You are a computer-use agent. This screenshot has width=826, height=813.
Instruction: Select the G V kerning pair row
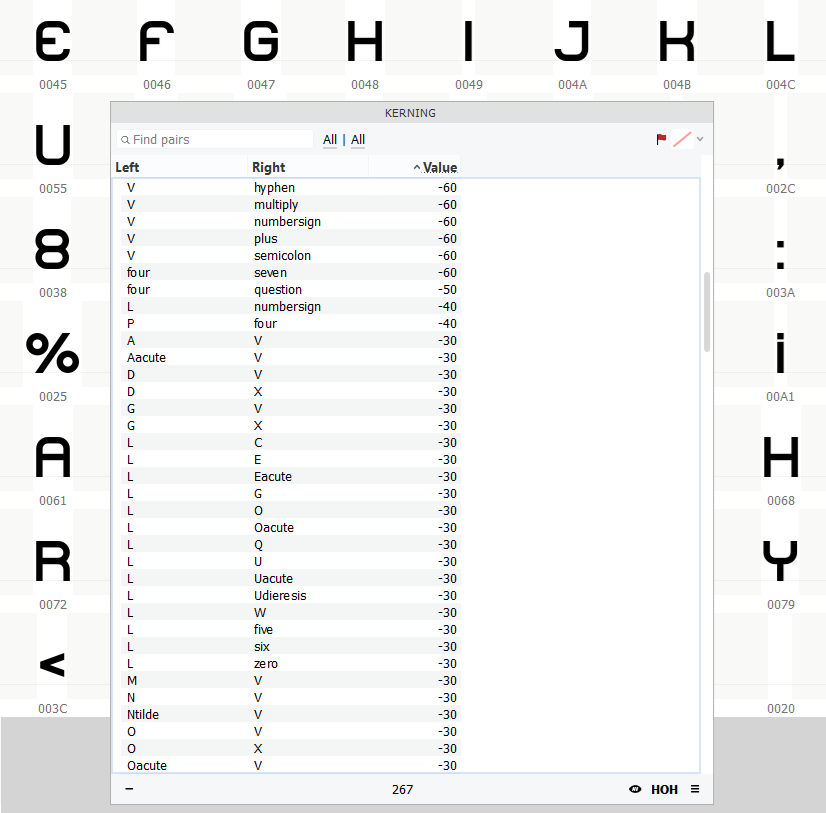point(291,408)
